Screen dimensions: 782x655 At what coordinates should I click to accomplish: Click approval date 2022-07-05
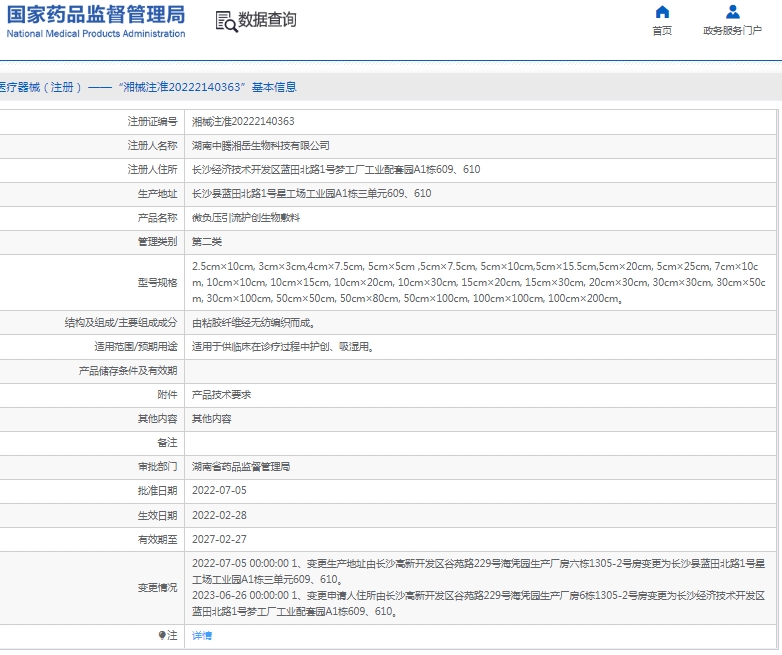(x=219, y=490)
